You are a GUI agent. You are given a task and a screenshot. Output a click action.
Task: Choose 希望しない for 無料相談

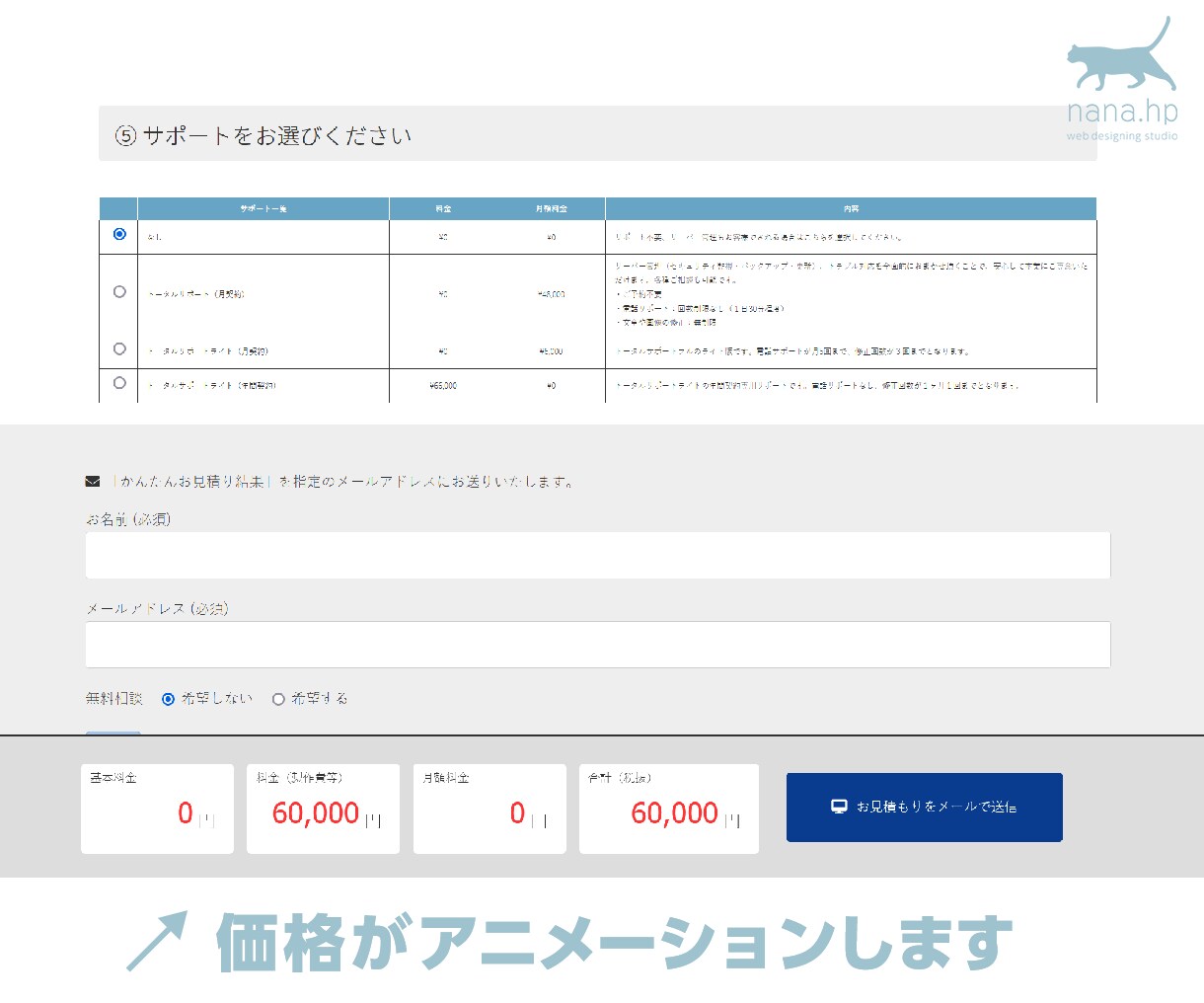click(x=168, y=699)
